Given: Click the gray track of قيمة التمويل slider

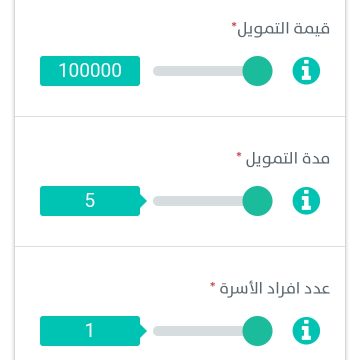Looking at the screenshot, I should tap(198, 71).
